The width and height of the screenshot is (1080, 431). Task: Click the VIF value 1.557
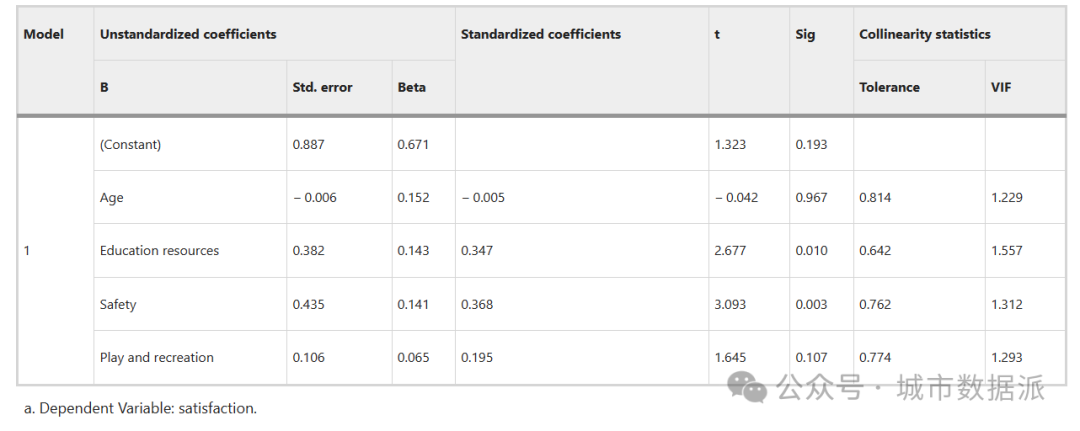(x=1007, y=251)
